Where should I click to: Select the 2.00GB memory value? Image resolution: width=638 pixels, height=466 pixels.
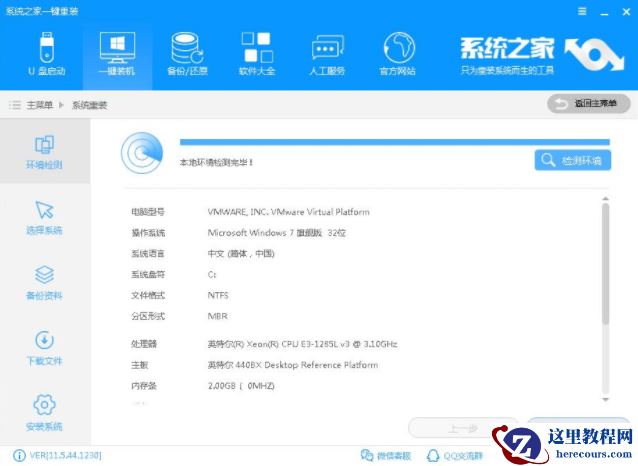241,386
